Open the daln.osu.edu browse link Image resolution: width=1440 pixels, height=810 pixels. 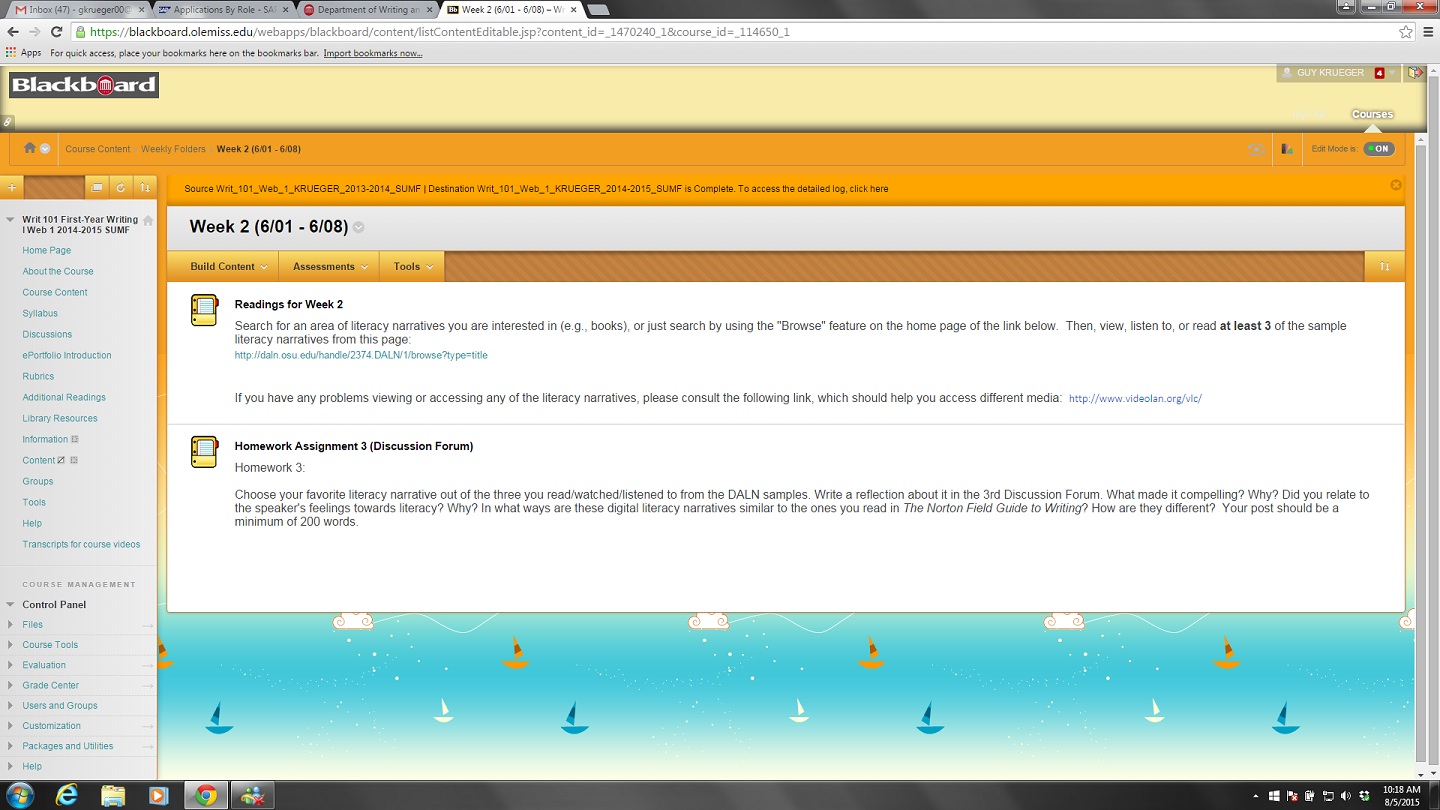(361, 355)
